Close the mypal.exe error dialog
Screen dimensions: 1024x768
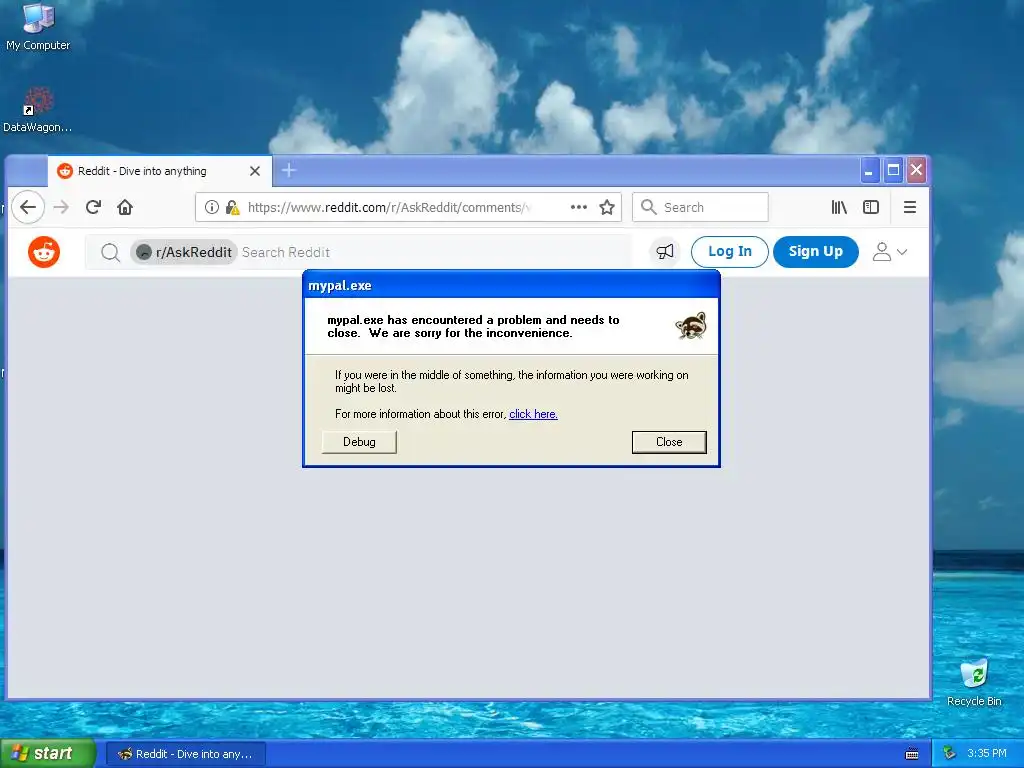tap(669, 442)
